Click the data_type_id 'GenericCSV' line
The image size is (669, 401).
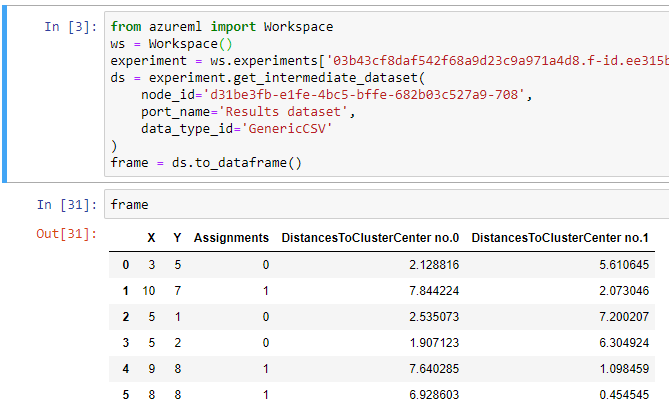[237, 129]
